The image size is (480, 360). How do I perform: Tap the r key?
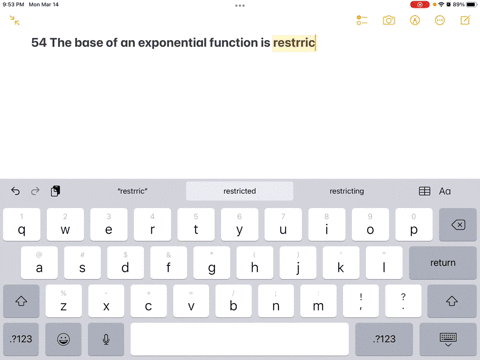point(152,225)
